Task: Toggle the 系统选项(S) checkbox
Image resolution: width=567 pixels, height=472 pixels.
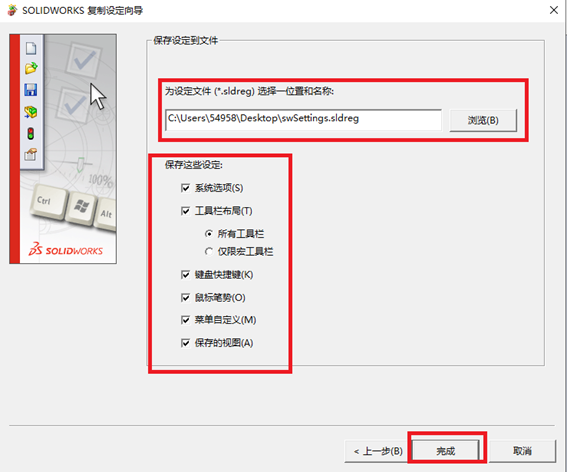Action: click(x=186, y=188)
